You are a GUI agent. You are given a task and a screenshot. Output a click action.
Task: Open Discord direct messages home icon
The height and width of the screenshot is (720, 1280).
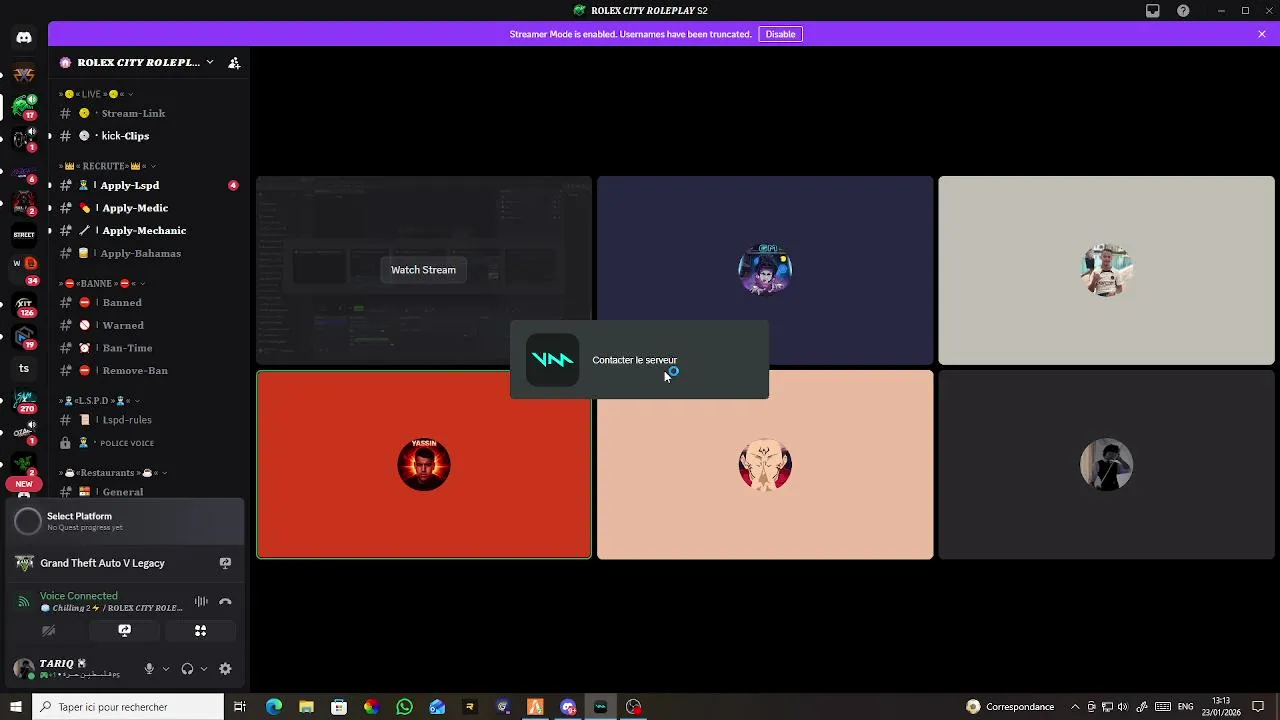click(24, 37)
